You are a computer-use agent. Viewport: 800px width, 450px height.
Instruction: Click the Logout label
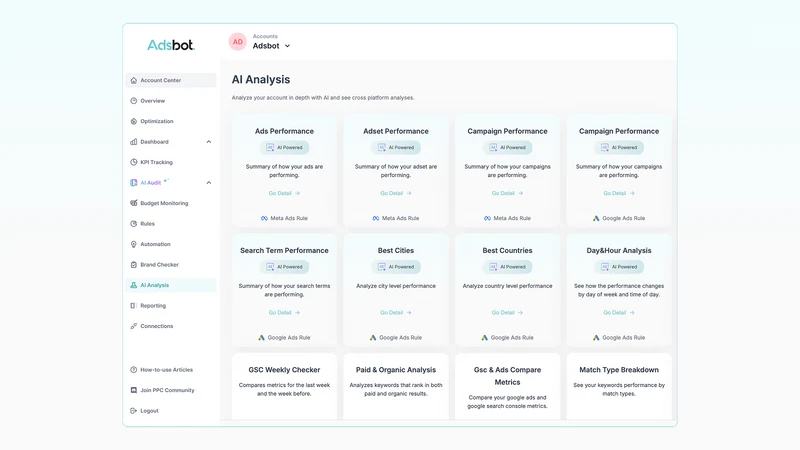point(149,411)
